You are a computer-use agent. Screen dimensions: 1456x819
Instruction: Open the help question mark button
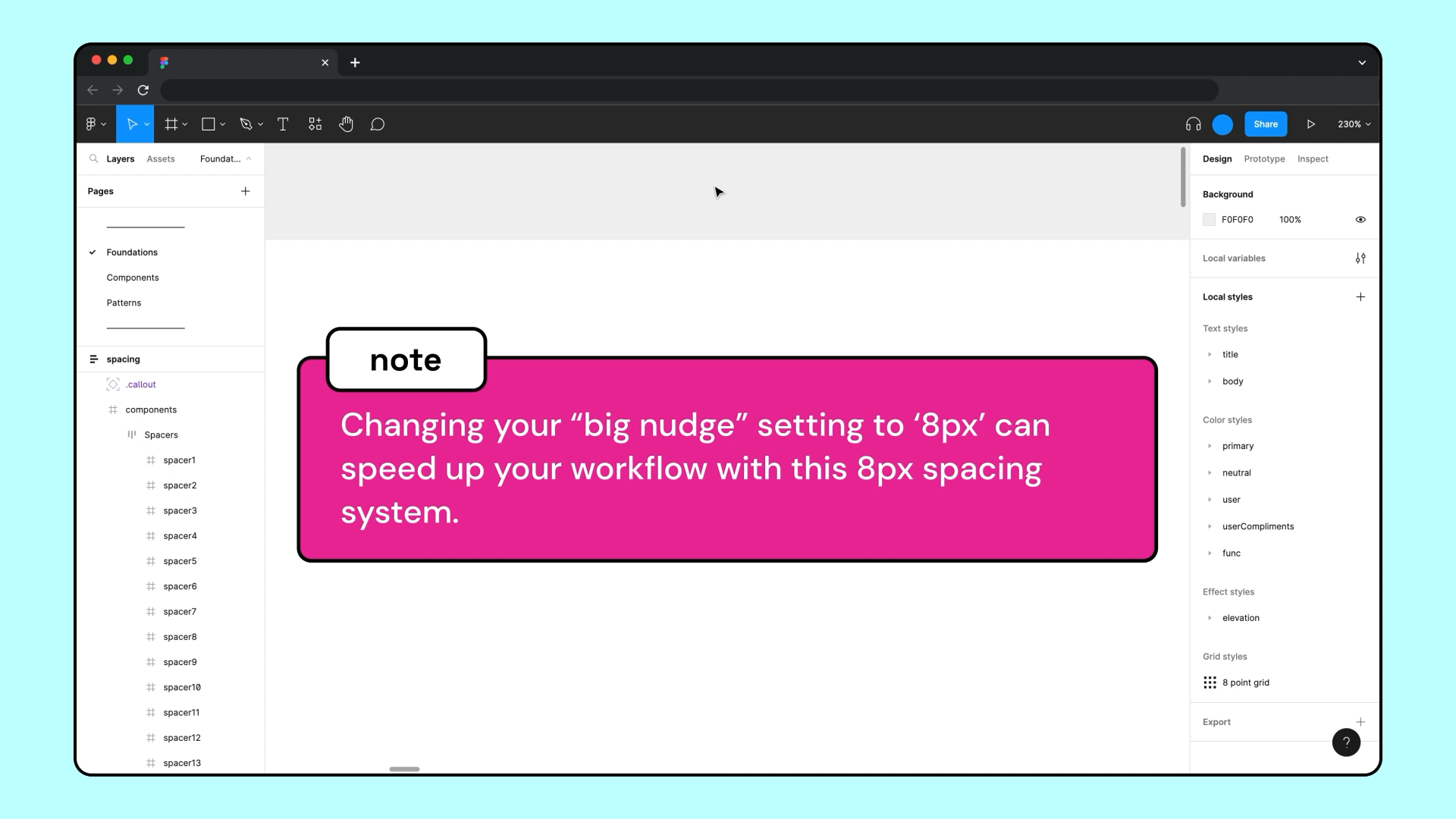click(1346, 742)
